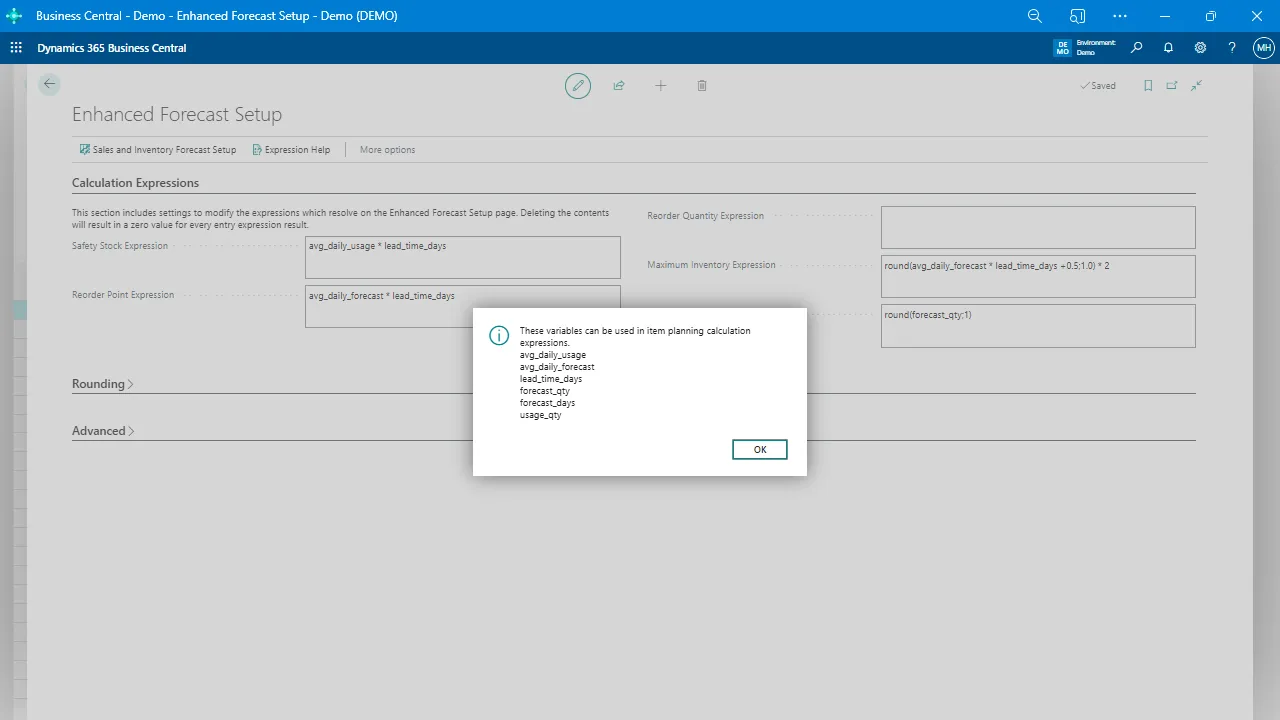Open the settings gear
This screenshot has width=1280, height=720.
[1200, 48]
